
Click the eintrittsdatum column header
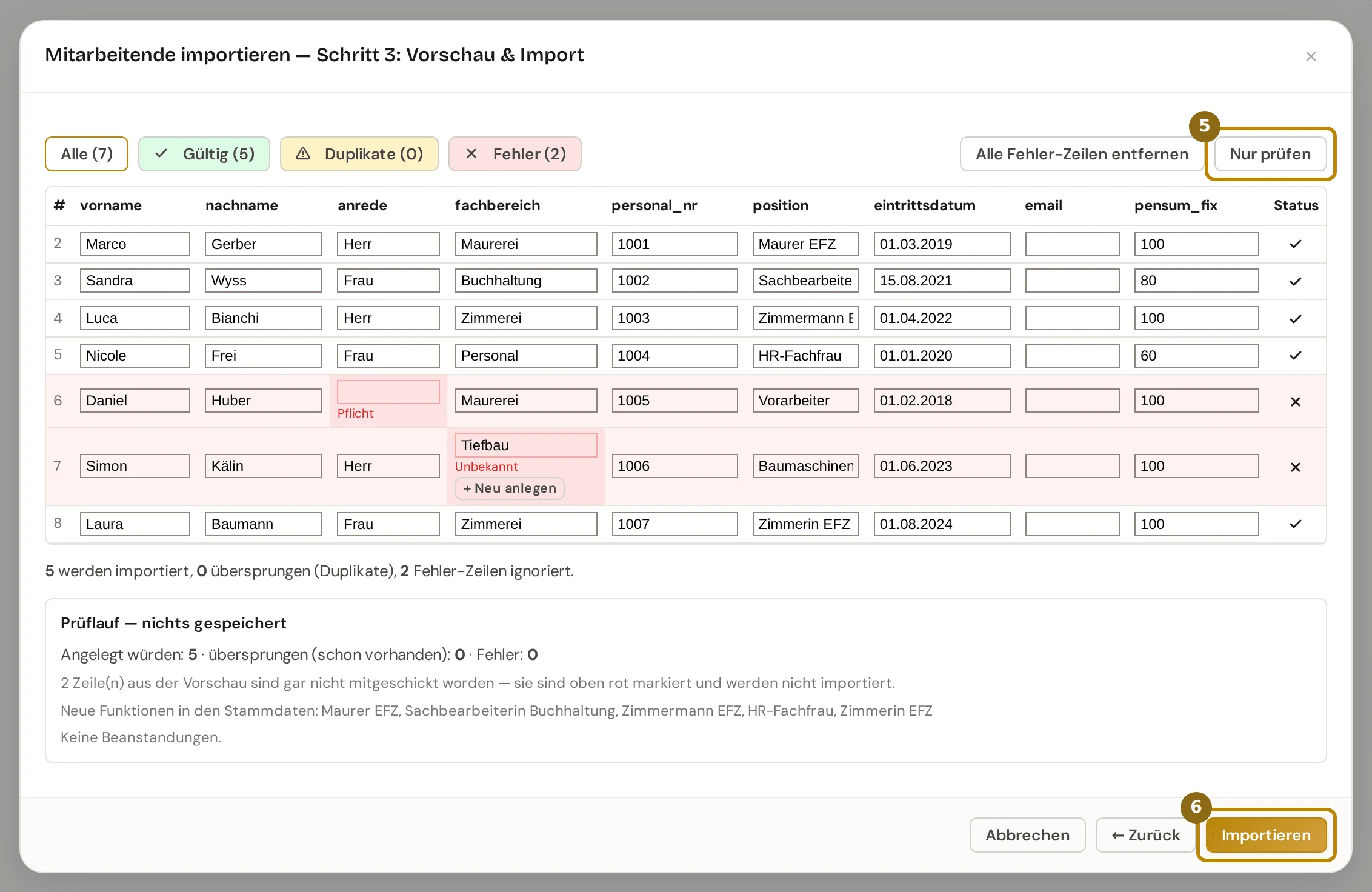click(x=925, y=205)
